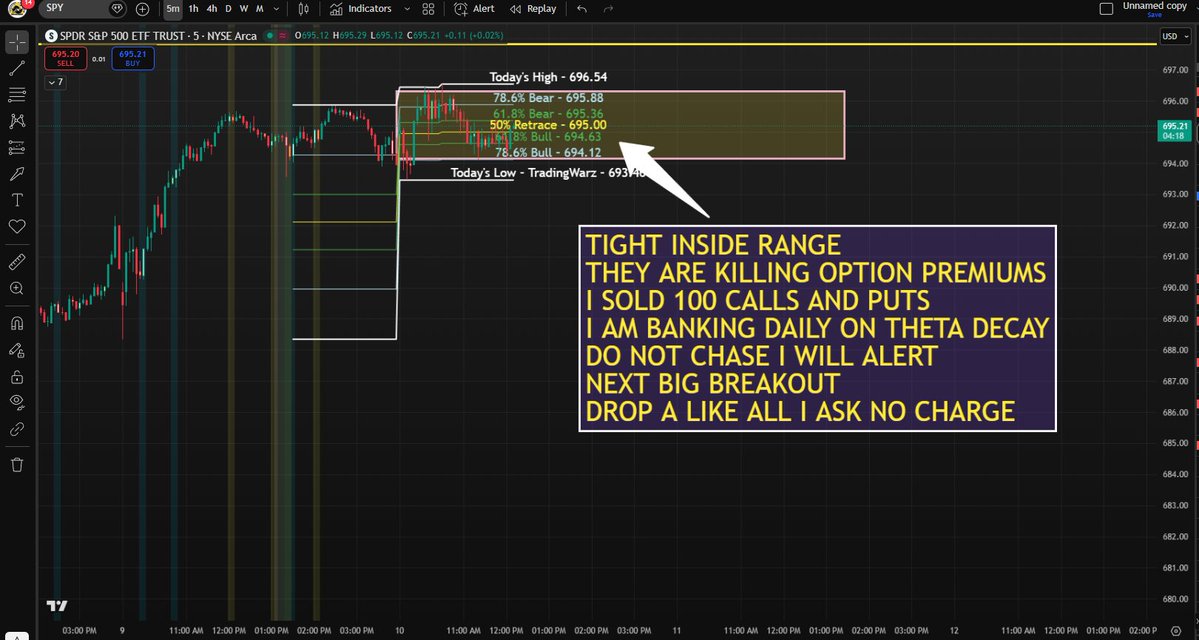
Task: Switch to the D daily timeframe
Action: [228, 9]
